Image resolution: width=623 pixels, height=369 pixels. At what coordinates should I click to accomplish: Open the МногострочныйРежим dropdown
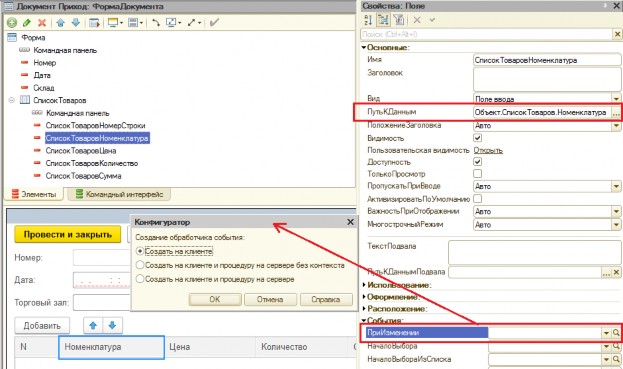point(616,224)
